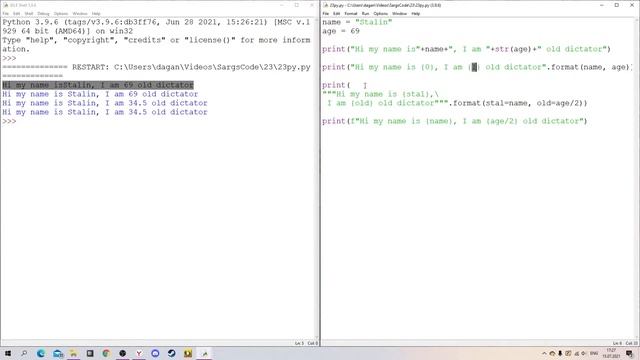Screen dimensions: 640x360
Task: Show hidden system tray icons
Action: pos(544,353)
